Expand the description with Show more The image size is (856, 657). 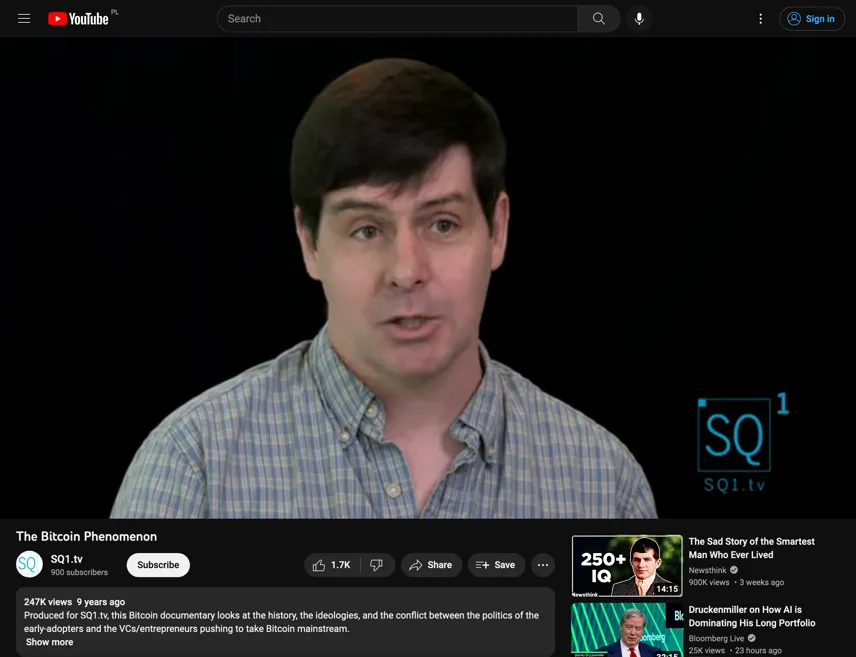[50, 642]
